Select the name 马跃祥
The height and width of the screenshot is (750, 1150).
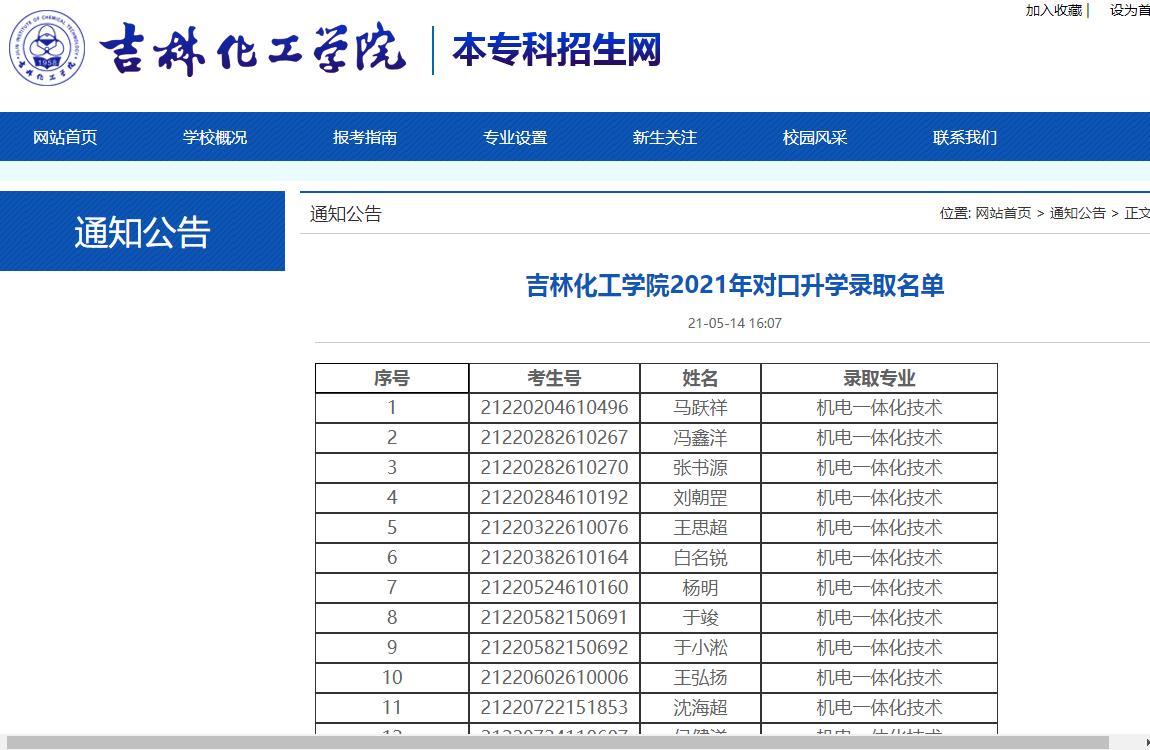(x=700, y=408)
